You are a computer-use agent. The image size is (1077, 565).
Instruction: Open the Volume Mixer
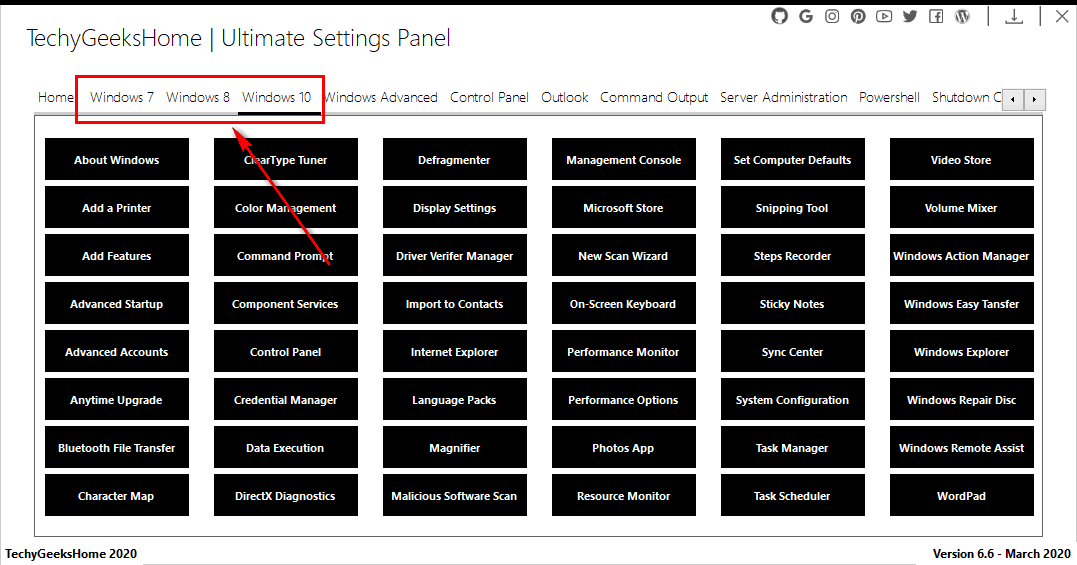[961, 208]
